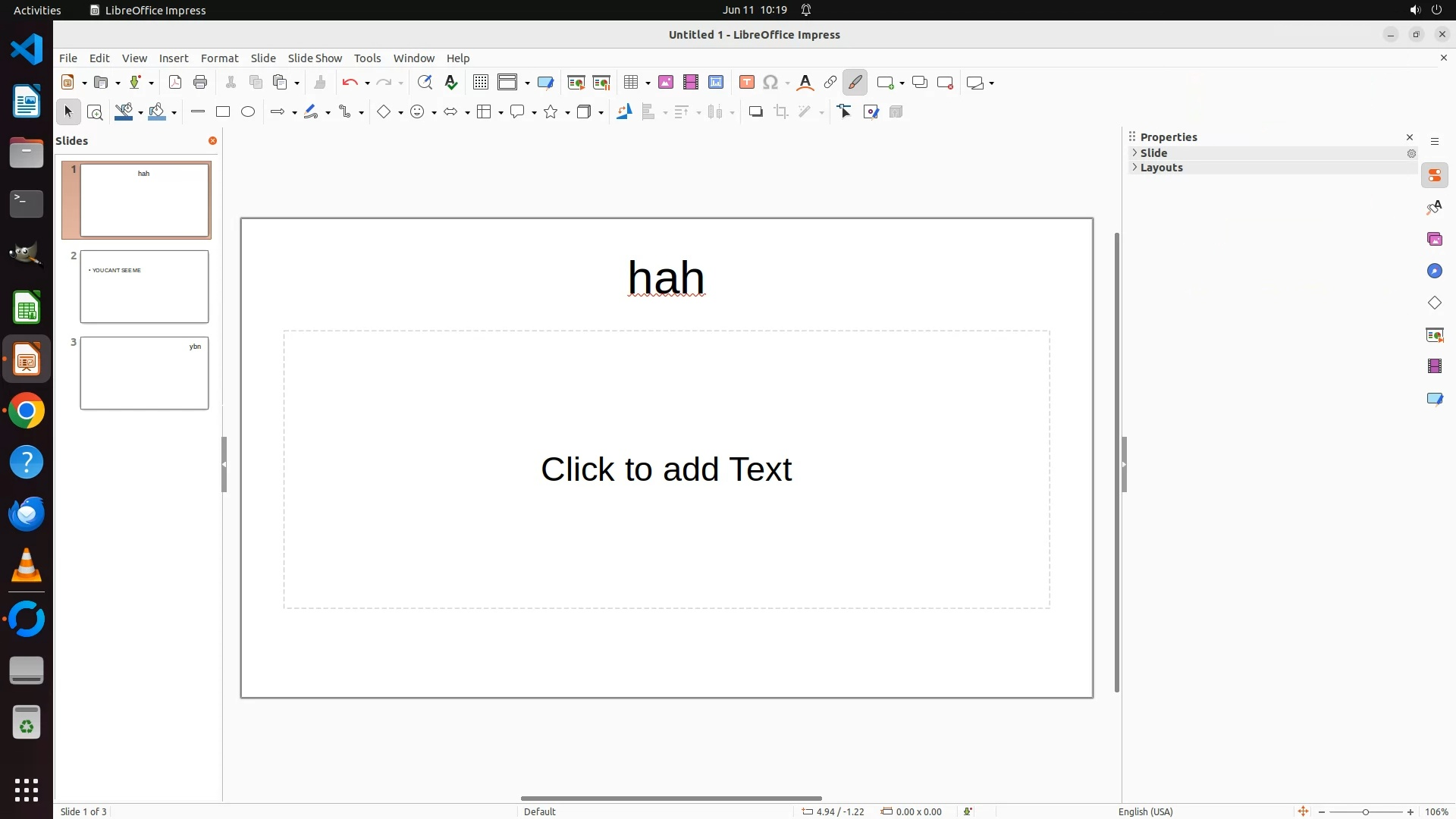Select the Rectangle shape tool

click(223, 112)
